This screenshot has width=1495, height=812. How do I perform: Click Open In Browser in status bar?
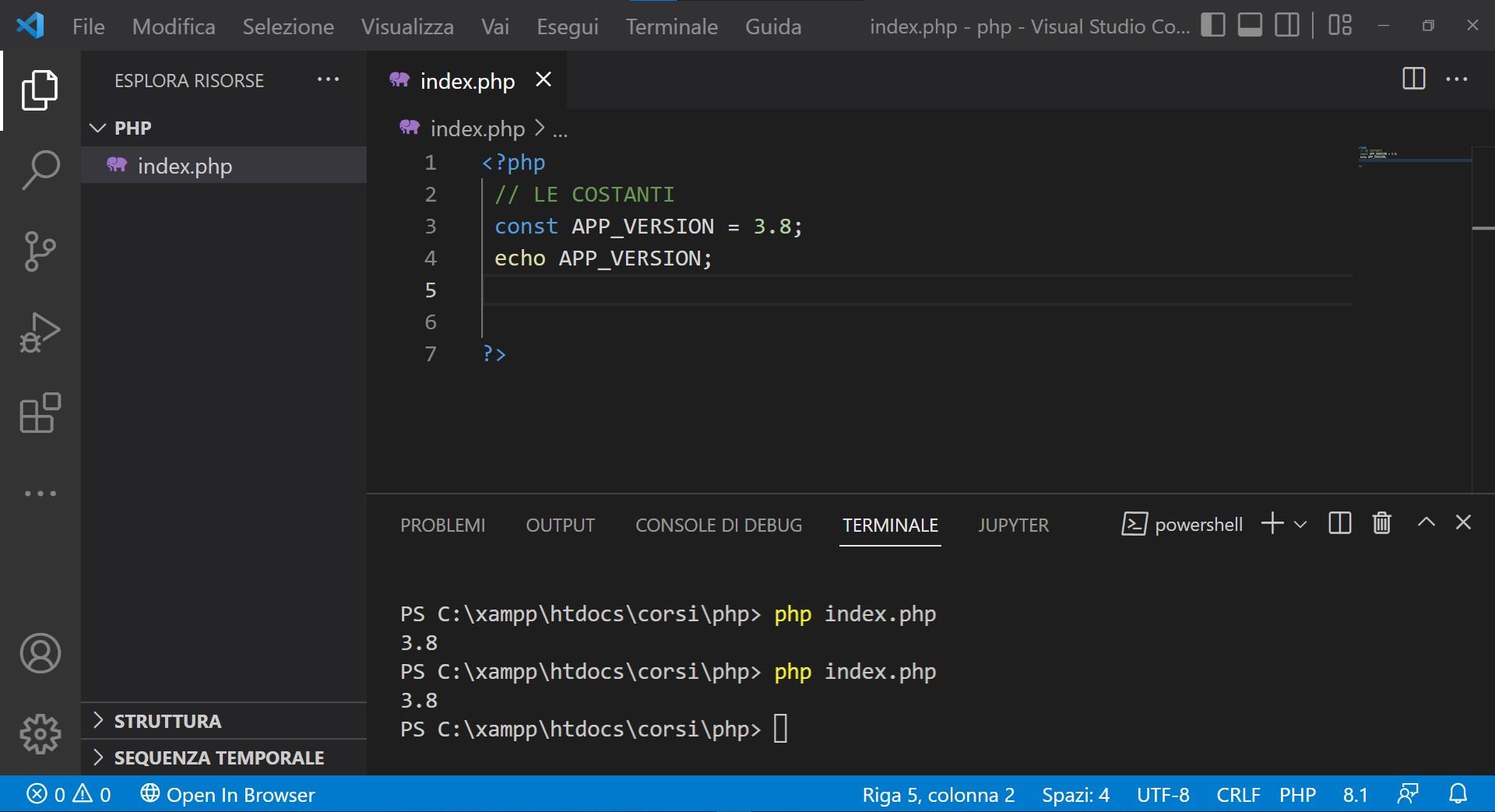tap(227, 794)
